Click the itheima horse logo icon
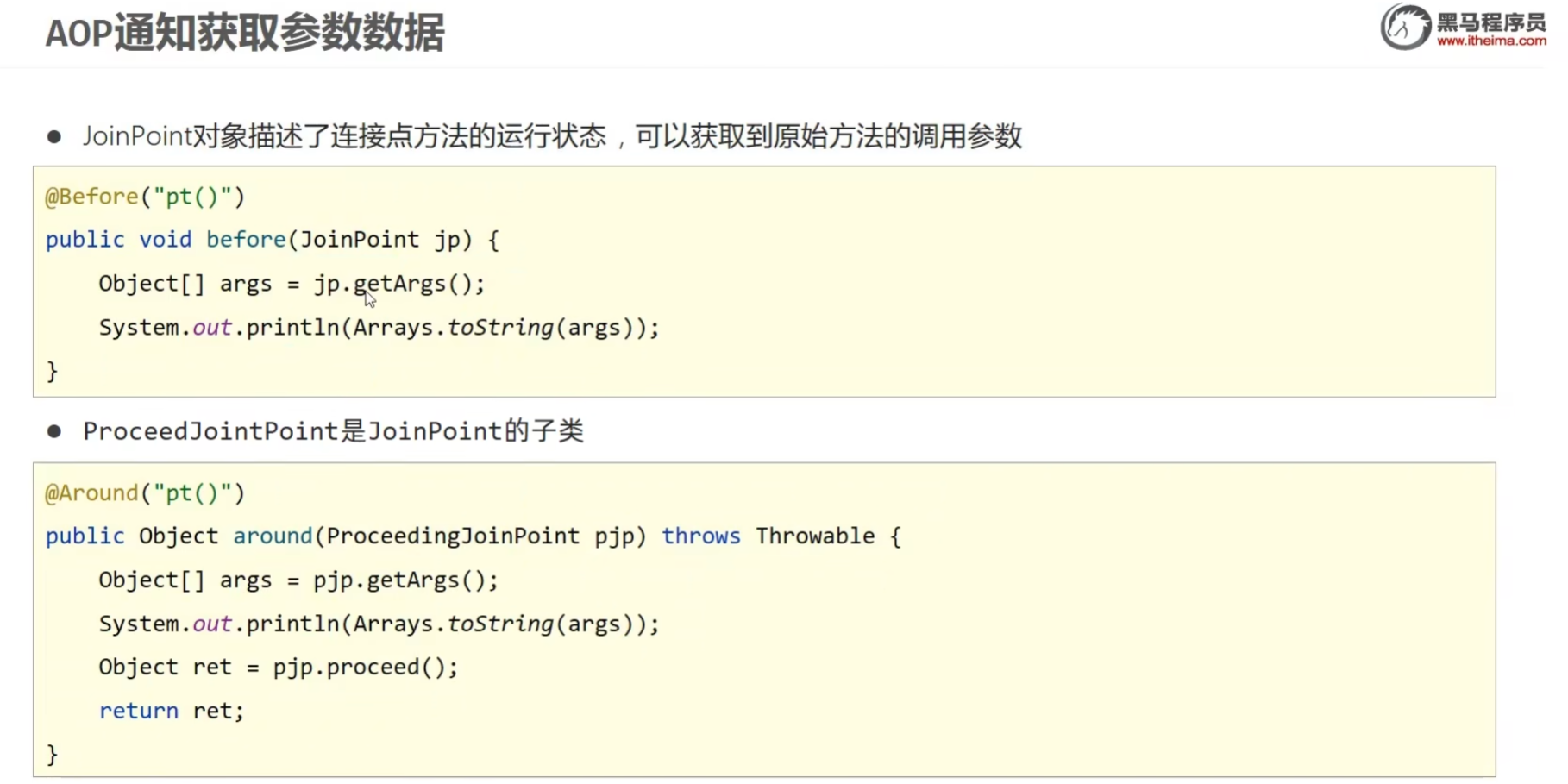This screenshot has width=1568, height=784. 1405,26
